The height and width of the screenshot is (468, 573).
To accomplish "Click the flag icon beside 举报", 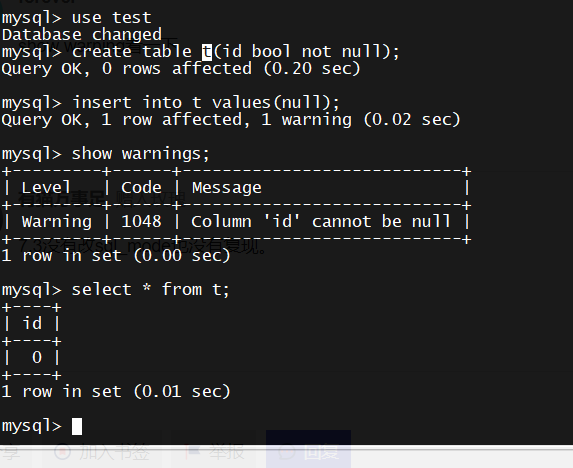I will click(194, 452).
